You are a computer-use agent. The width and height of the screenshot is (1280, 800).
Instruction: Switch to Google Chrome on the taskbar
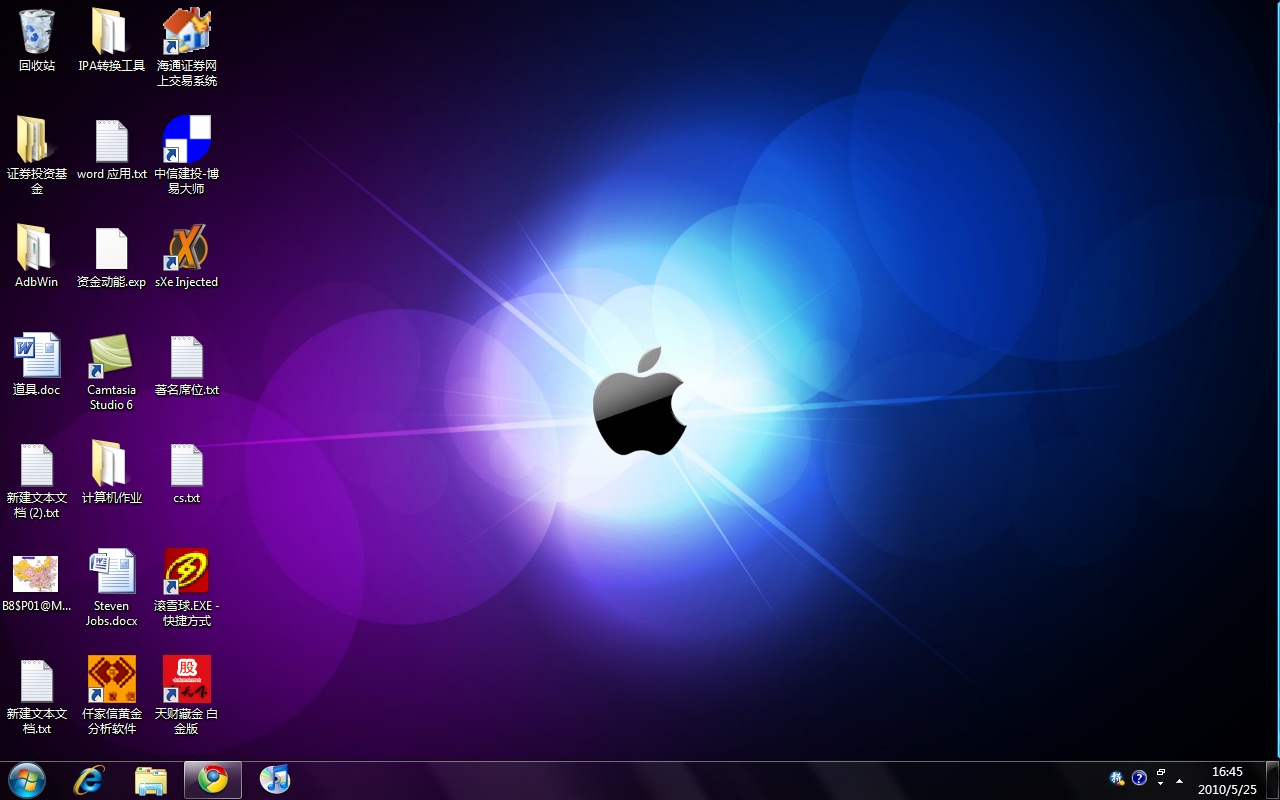pyautogui.click(x=213, y=780)
